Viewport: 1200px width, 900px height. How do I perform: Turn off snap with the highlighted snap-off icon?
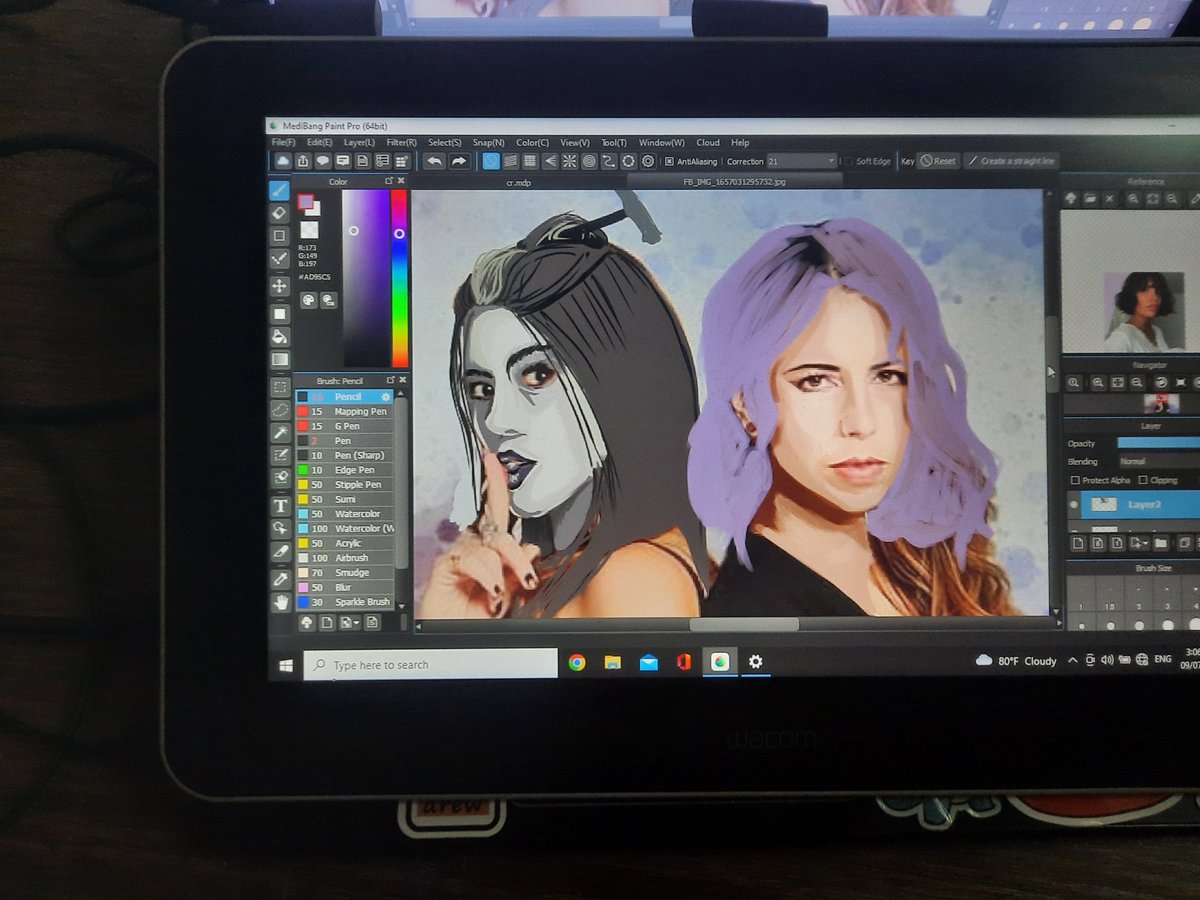[491, 161]
